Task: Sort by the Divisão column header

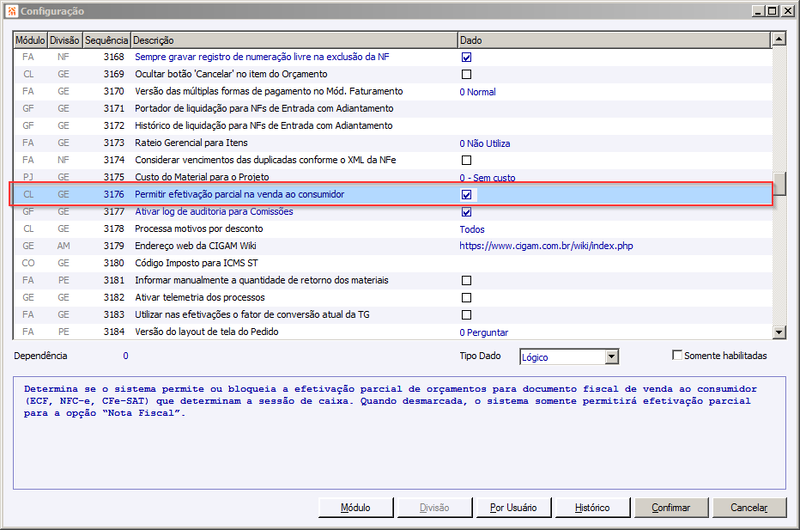Action: pyautogui.click(x=64, y=40)
